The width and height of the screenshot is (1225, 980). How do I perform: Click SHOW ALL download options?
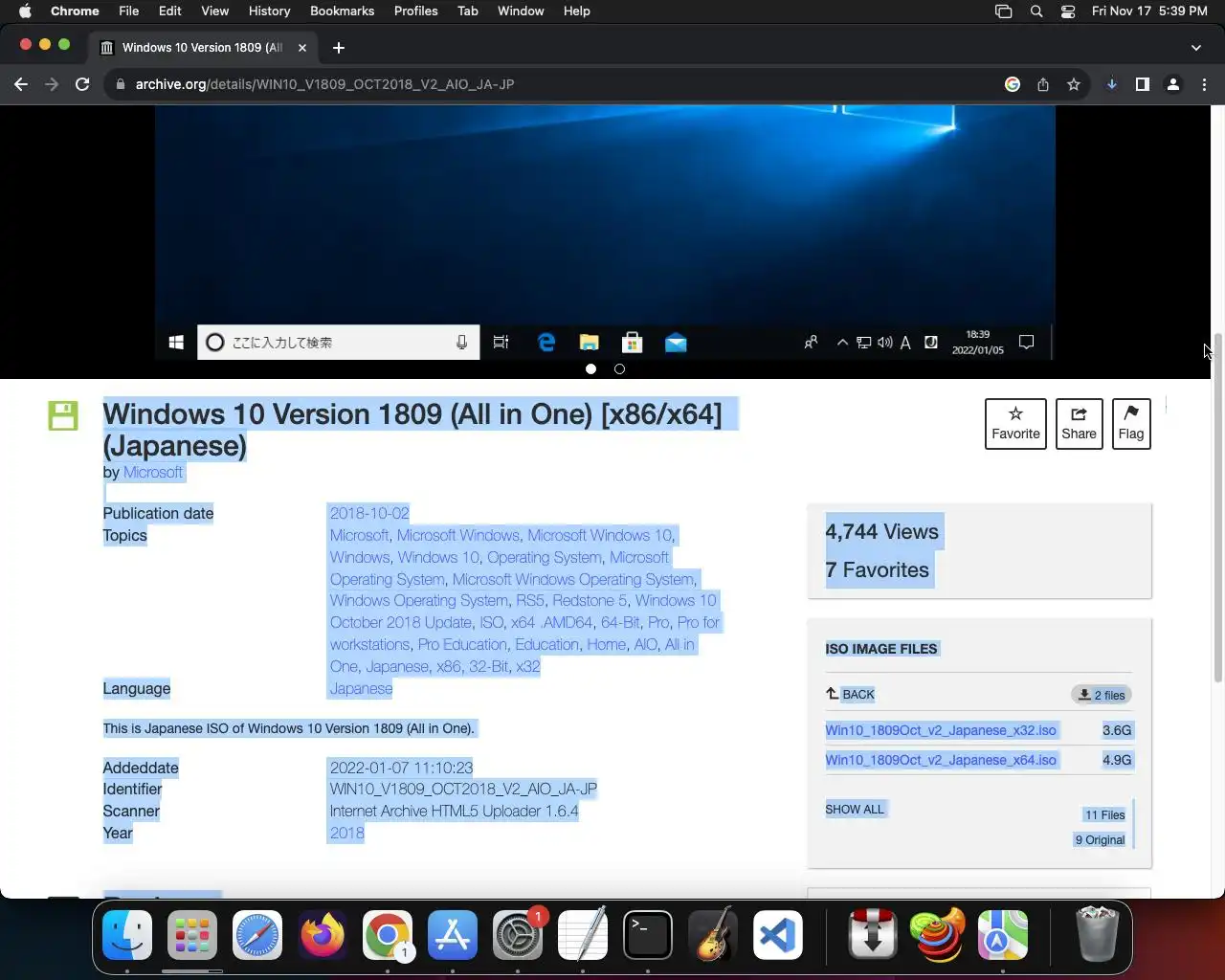[855, 810]
